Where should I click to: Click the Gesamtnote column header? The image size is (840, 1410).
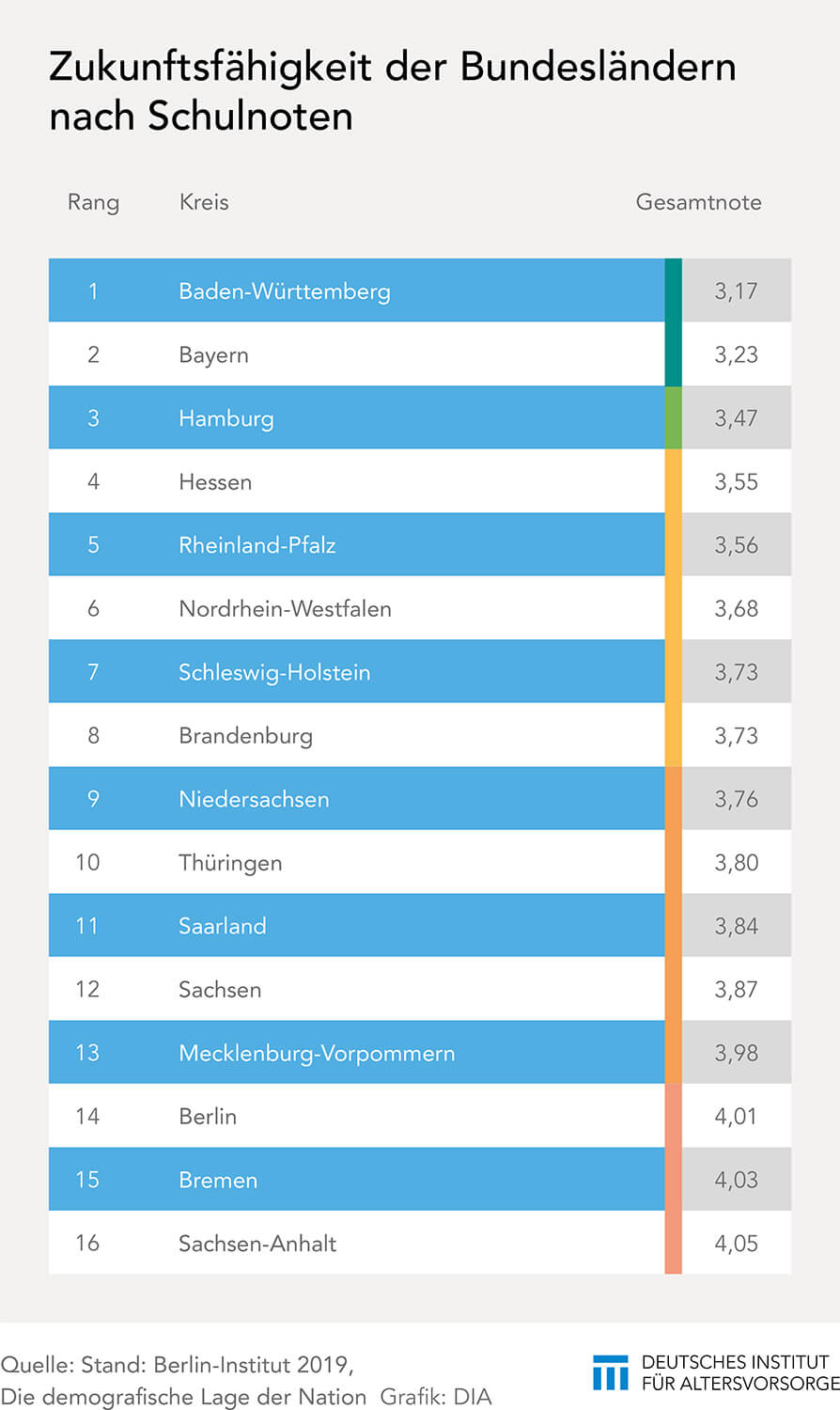coord(698,202)
